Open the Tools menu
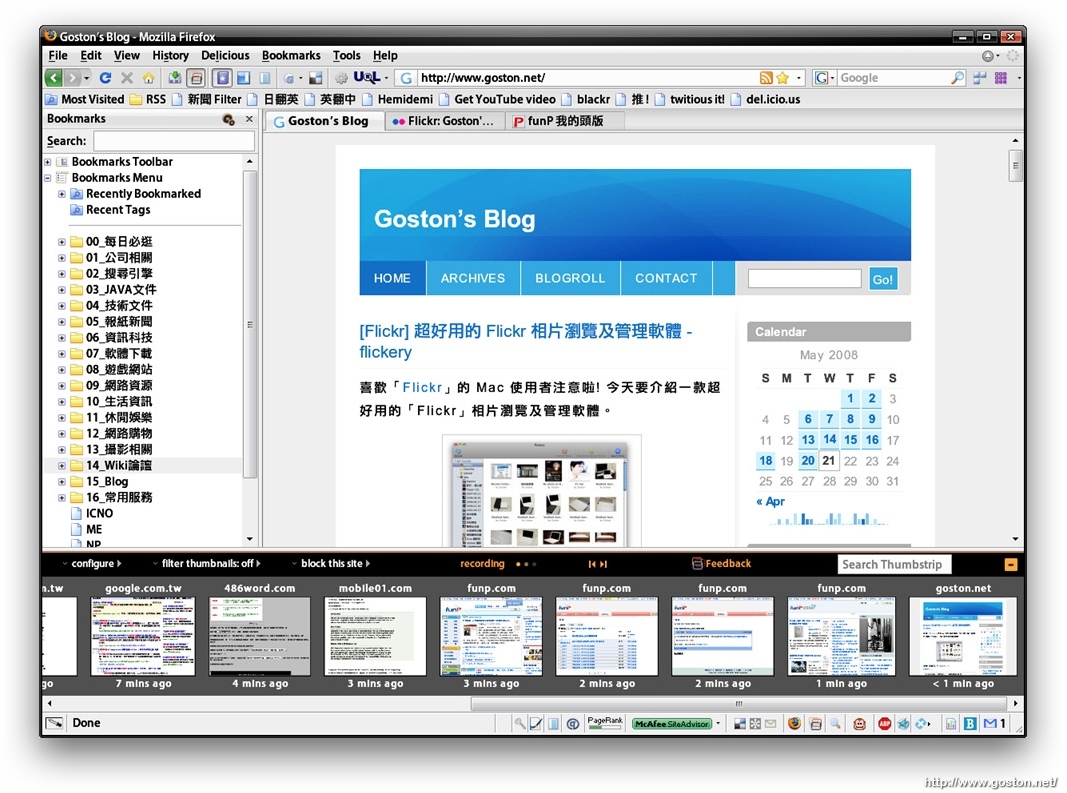The height and width of the screenshot is (793, 1067). 346,55
